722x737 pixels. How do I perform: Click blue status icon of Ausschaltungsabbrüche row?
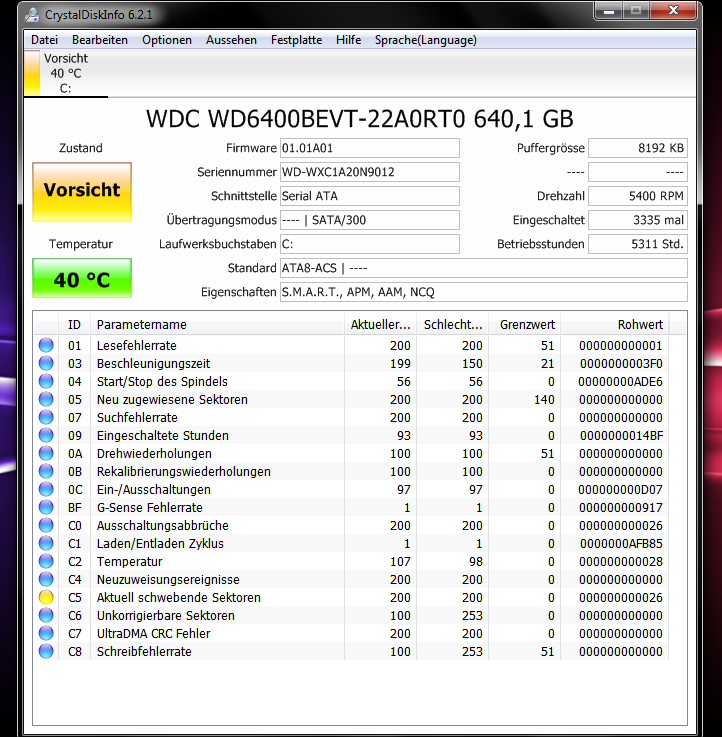tap(46, 525)
